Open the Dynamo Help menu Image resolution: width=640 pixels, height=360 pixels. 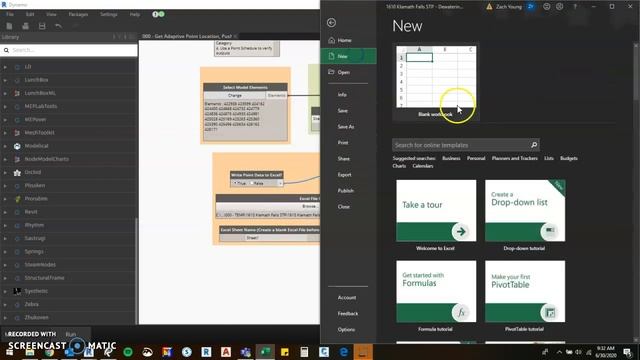click(x=135, y=14)
